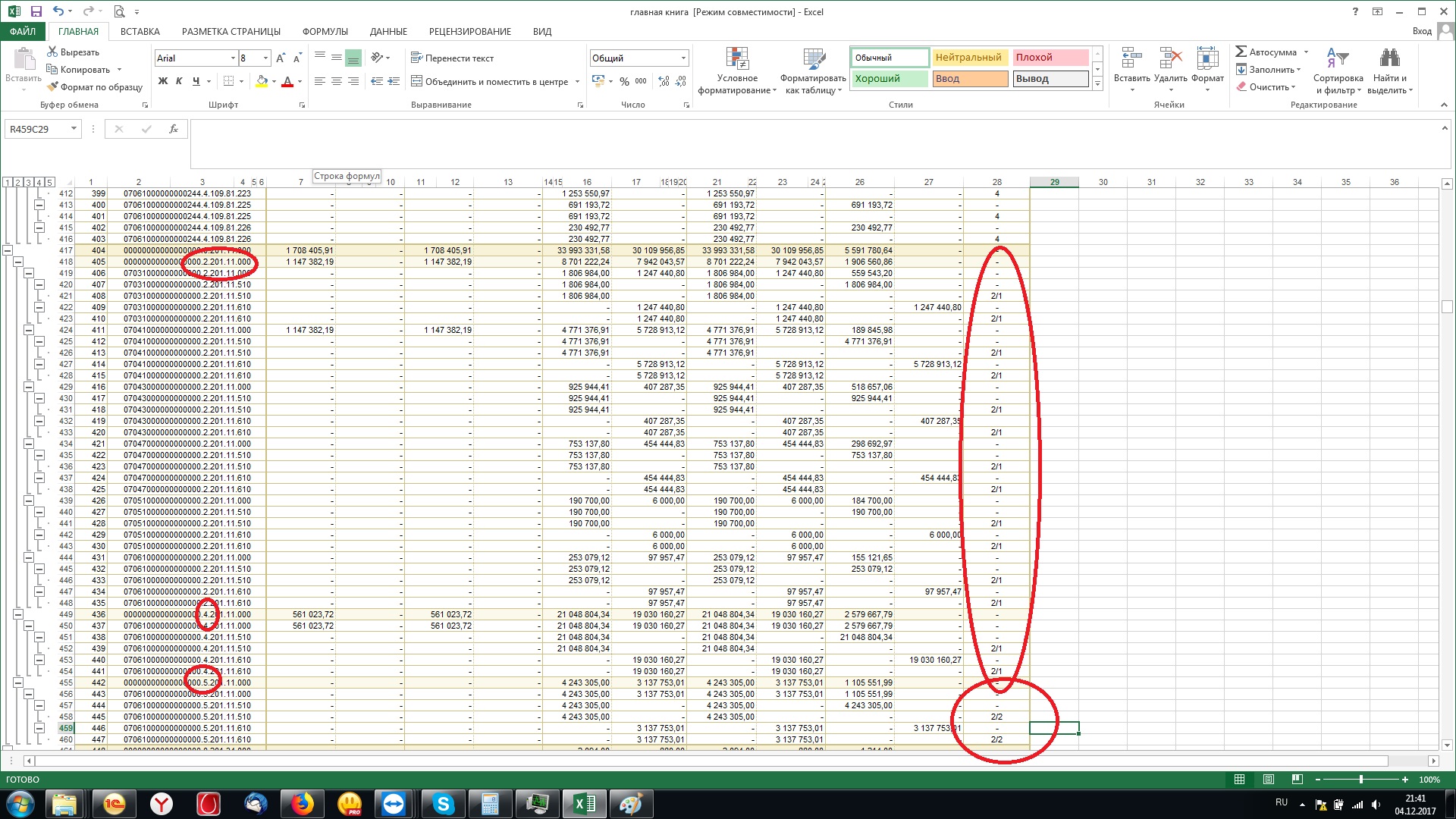Click the Format Painter brush icon
This screenshot has width=1456, height=819.
[x=52, y=86]
